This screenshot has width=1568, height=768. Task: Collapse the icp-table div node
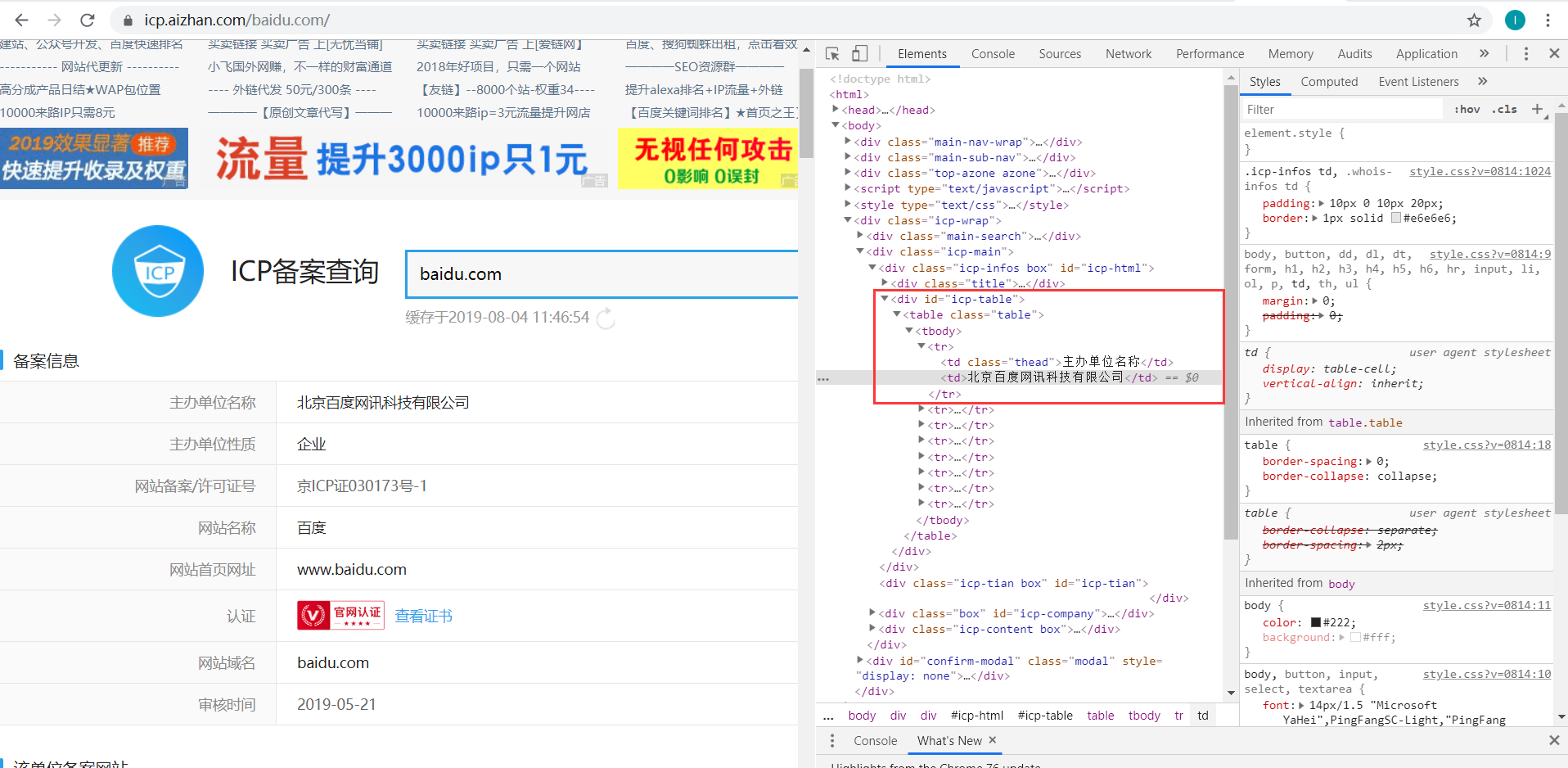click(x=885, y=299)
